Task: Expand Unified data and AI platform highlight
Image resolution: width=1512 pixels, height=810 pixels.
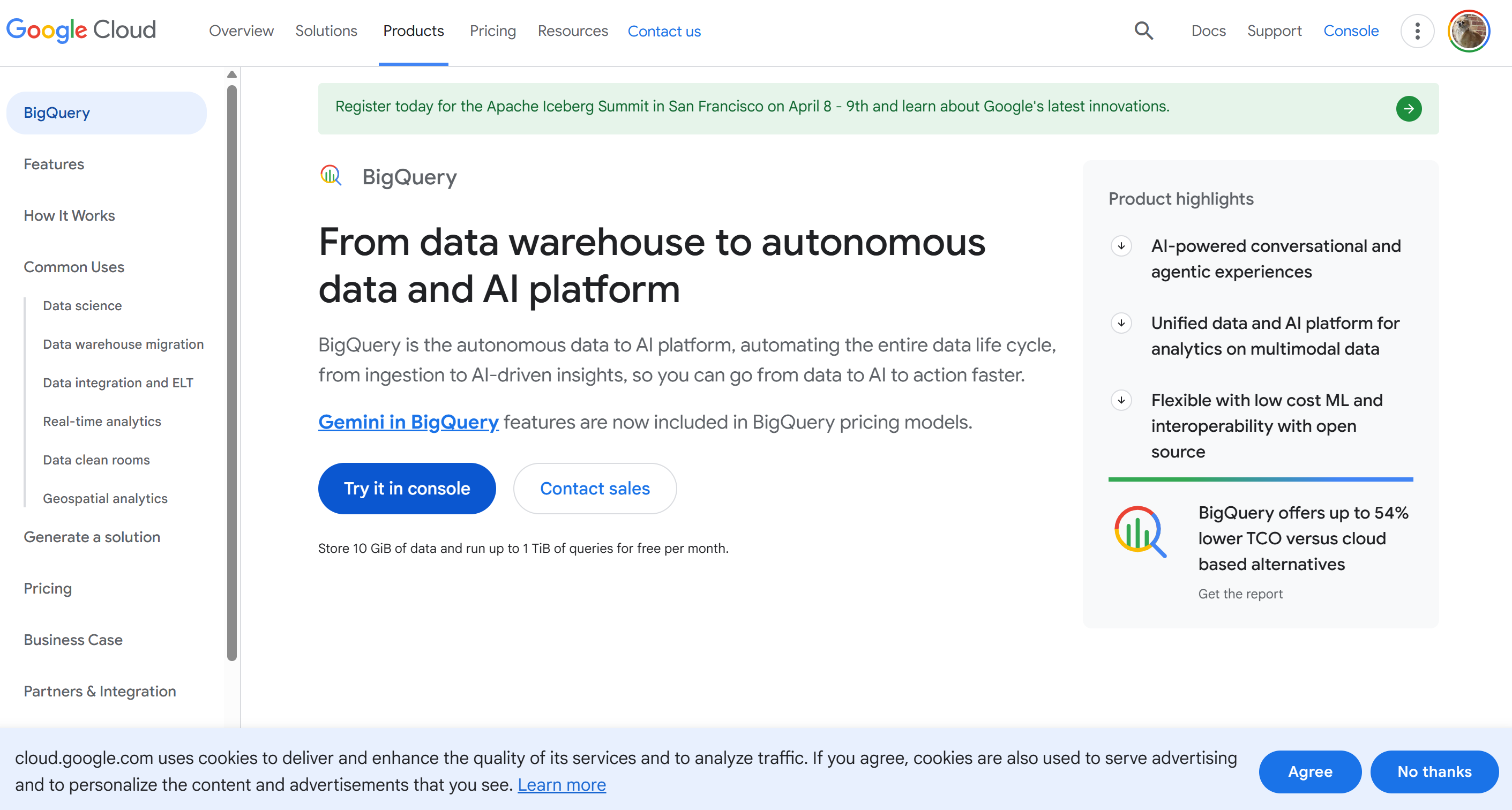Action: tap(1121, 323)
